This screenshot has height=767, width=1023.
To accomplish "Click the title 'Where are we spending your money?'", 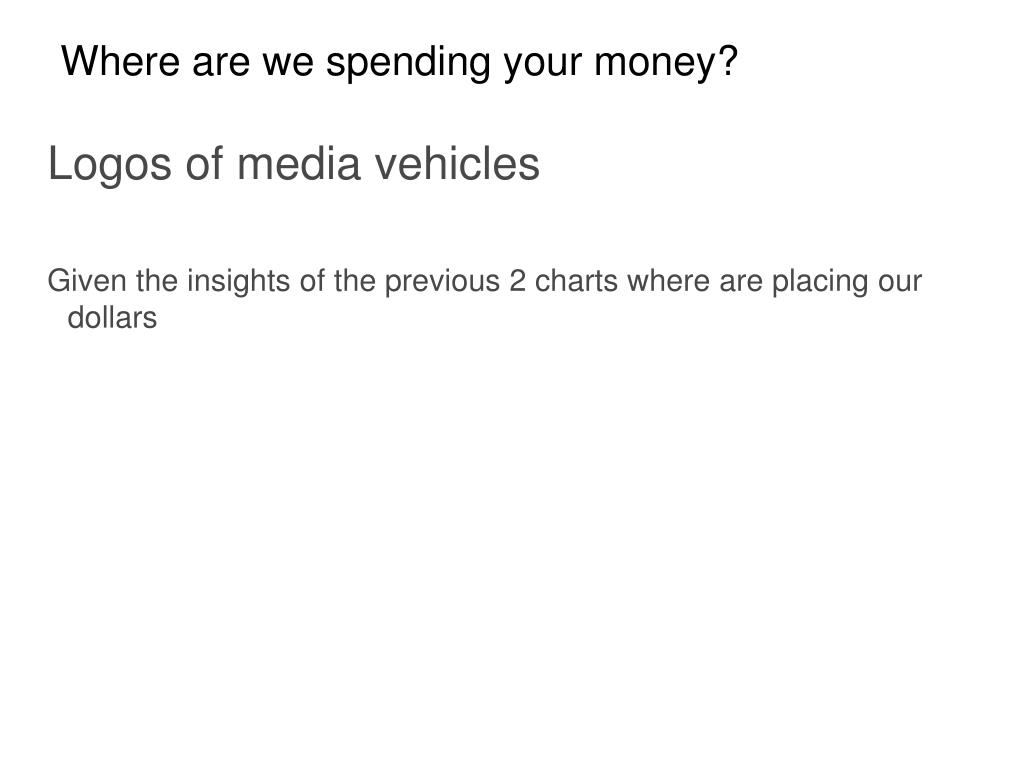I will 399,63.
